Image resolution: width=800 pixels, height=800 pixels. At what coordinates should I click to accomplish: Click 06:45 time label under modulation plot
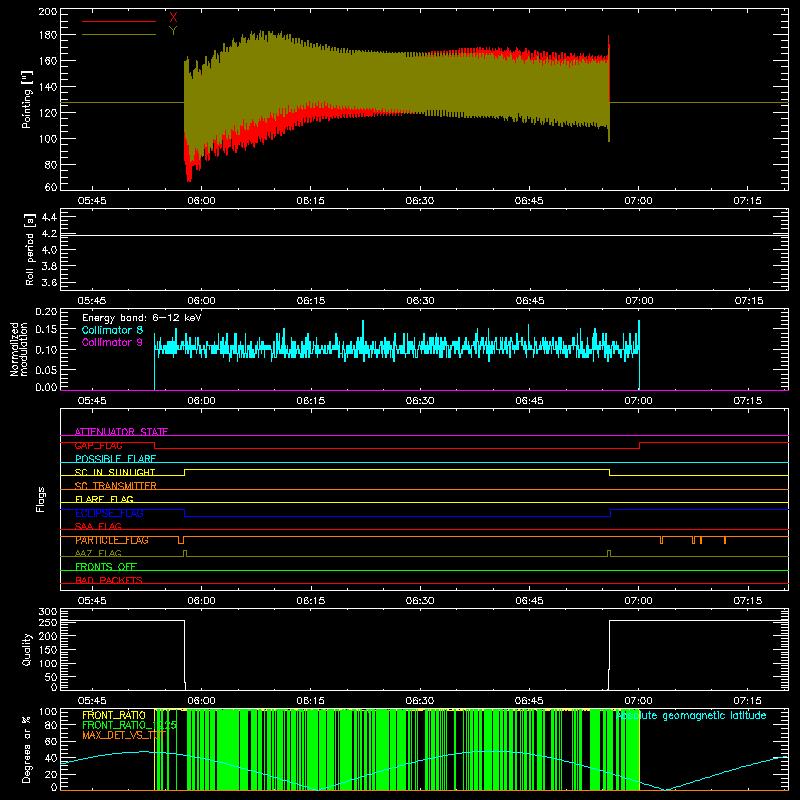pos(529,401)
